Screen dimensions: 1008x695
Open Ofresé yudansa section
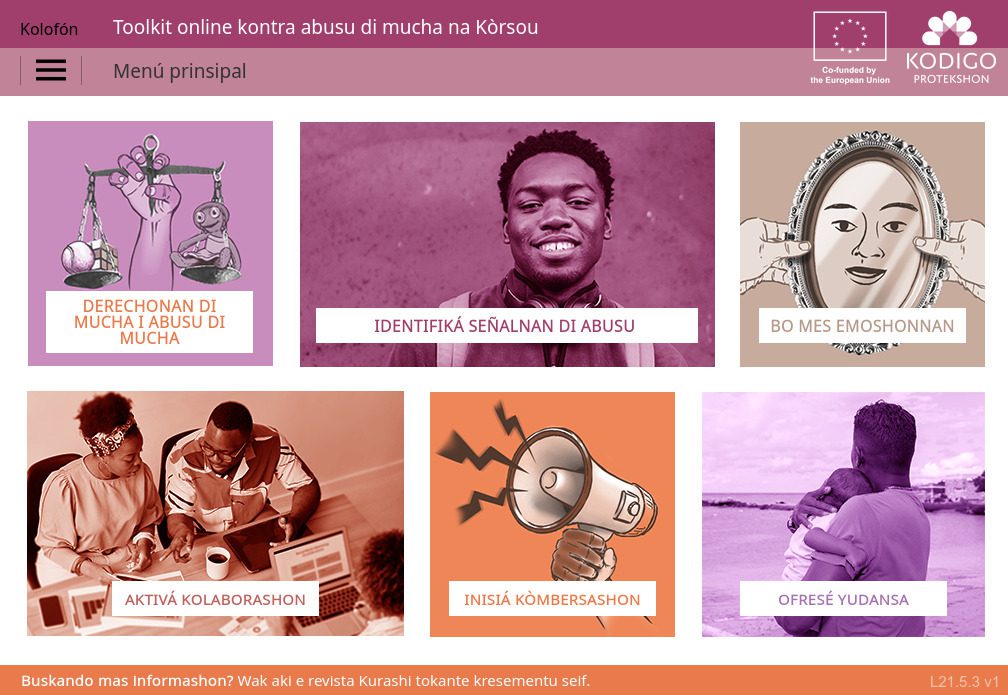pos(843,599)
